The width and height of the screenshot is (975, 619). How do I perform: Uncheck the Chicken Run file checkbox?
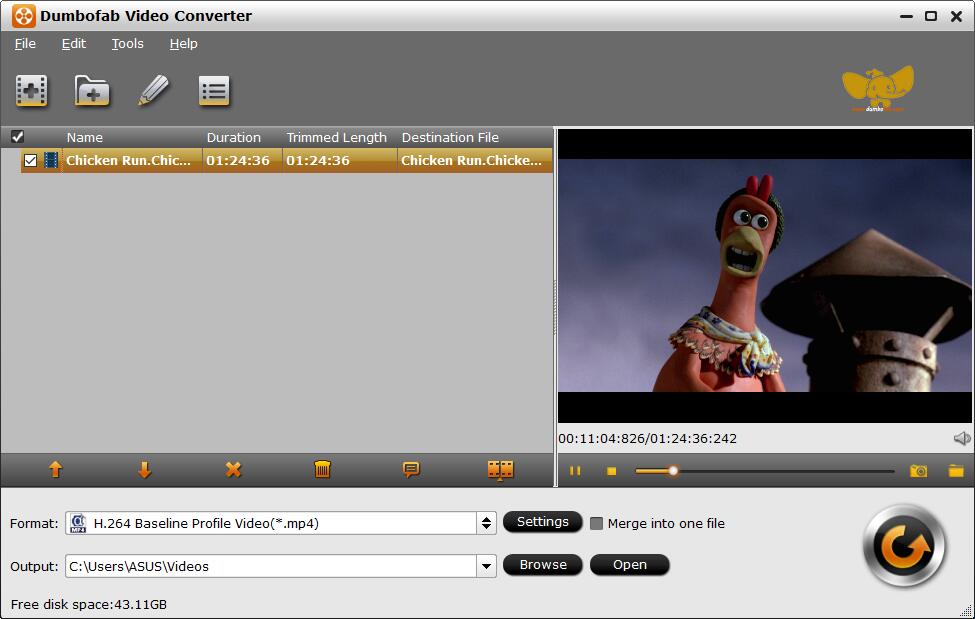click(x=30, y=161)
